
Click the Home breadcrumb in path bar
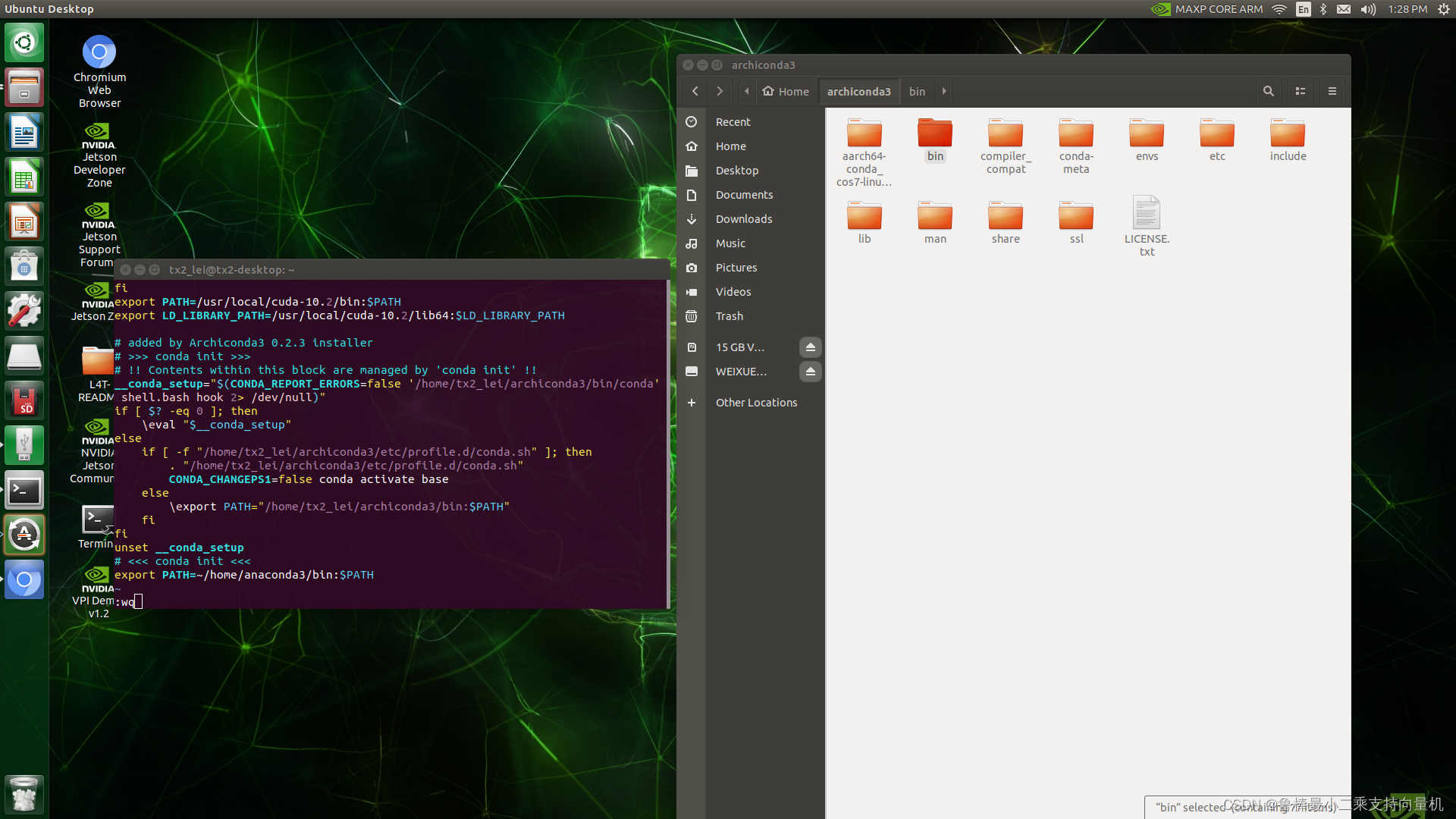pyautogui.click(x=786, y=91)
